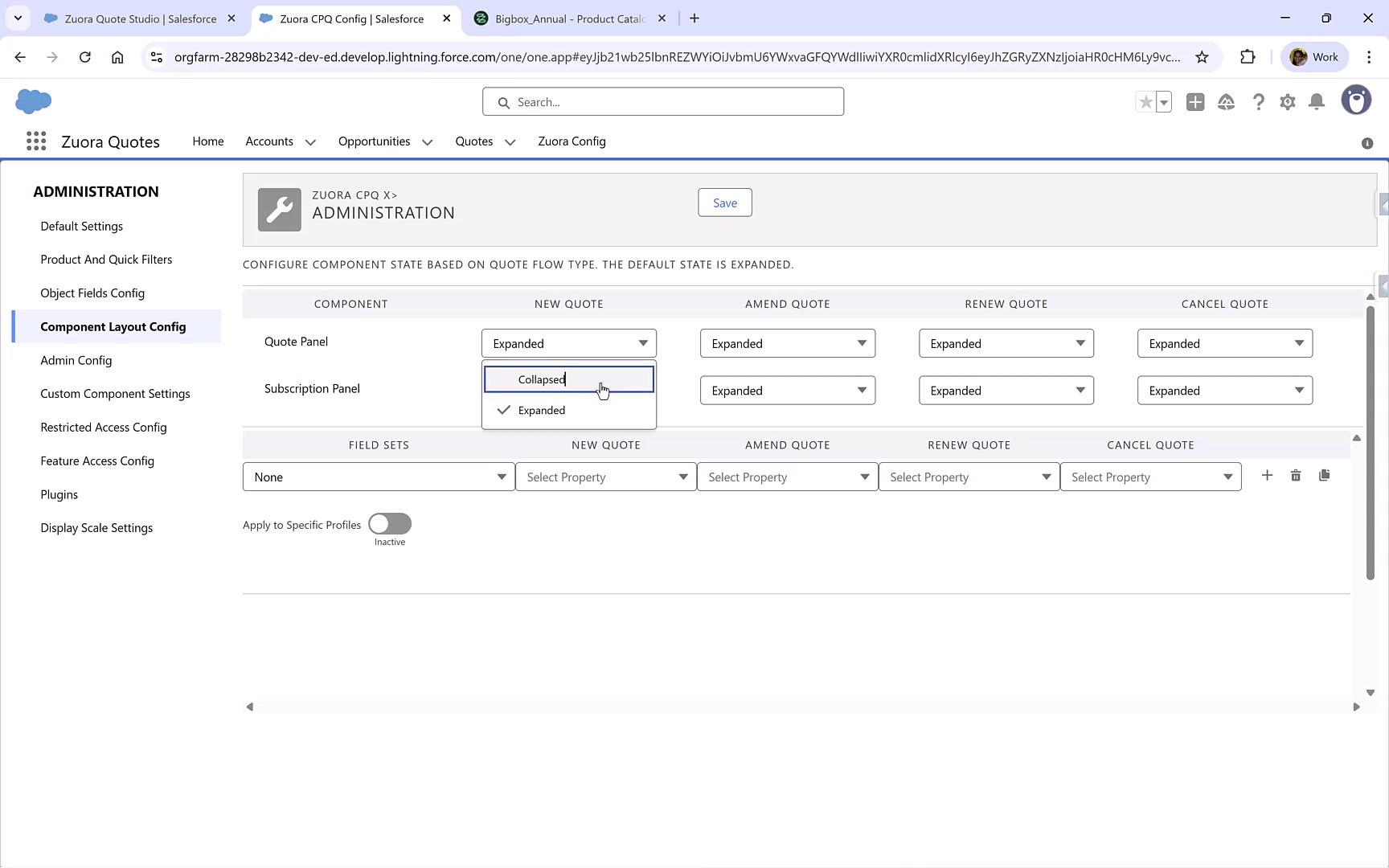1389x868 pixels.
Task: Click the global Search box
Action: (662, 101)
